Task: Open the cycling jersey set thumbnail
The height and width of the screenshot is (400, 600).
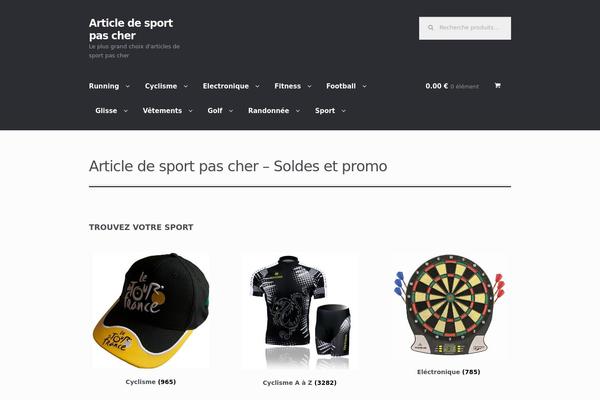Action: (x=300, y=311)
